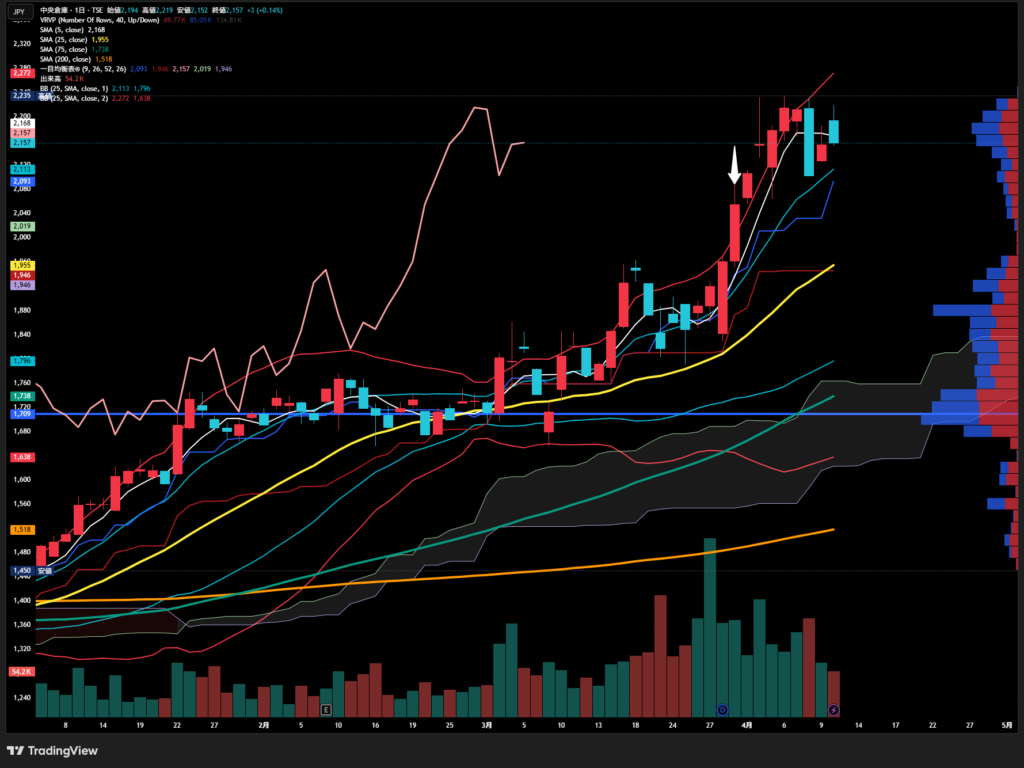Image resolution: width=1024 pixels, height=768 pixels.
Task: Click the yellow 1,955 price axis label
Action: (21, 264)
